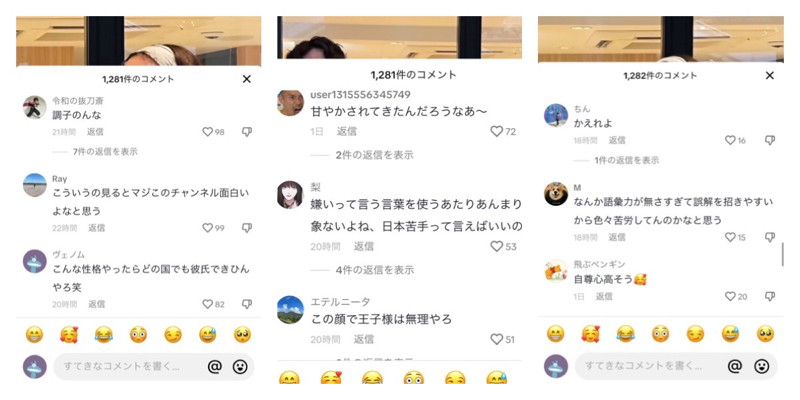Expand 7件の返信を表示 replies
The width and height of the screenshot is (800, 400).
pos(105,152)
